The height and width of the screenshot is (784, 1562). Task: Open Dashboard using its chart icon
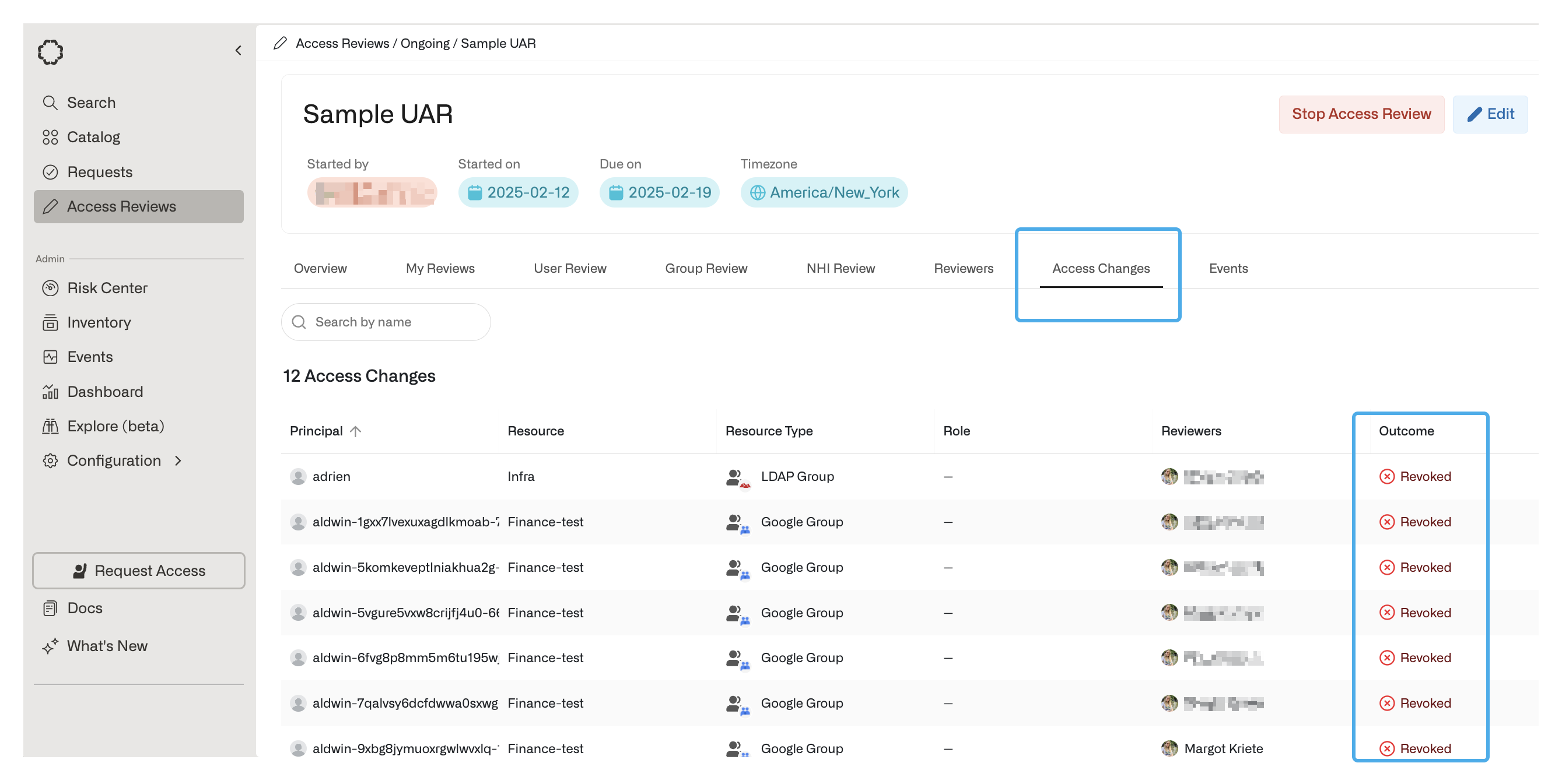point(50,392)
